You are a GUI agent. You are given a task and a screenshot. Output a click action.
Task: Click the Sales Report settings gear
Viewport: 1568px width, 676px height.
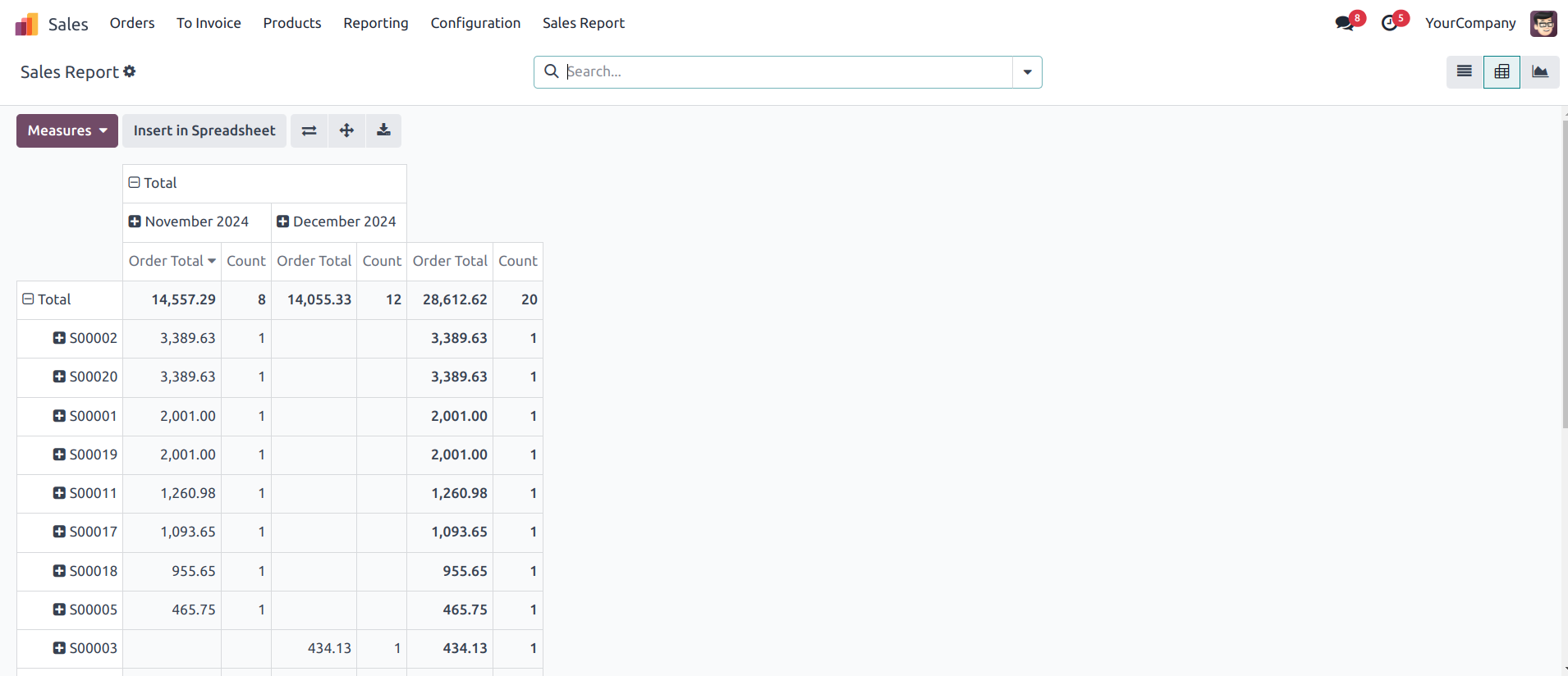coord(130,71)
